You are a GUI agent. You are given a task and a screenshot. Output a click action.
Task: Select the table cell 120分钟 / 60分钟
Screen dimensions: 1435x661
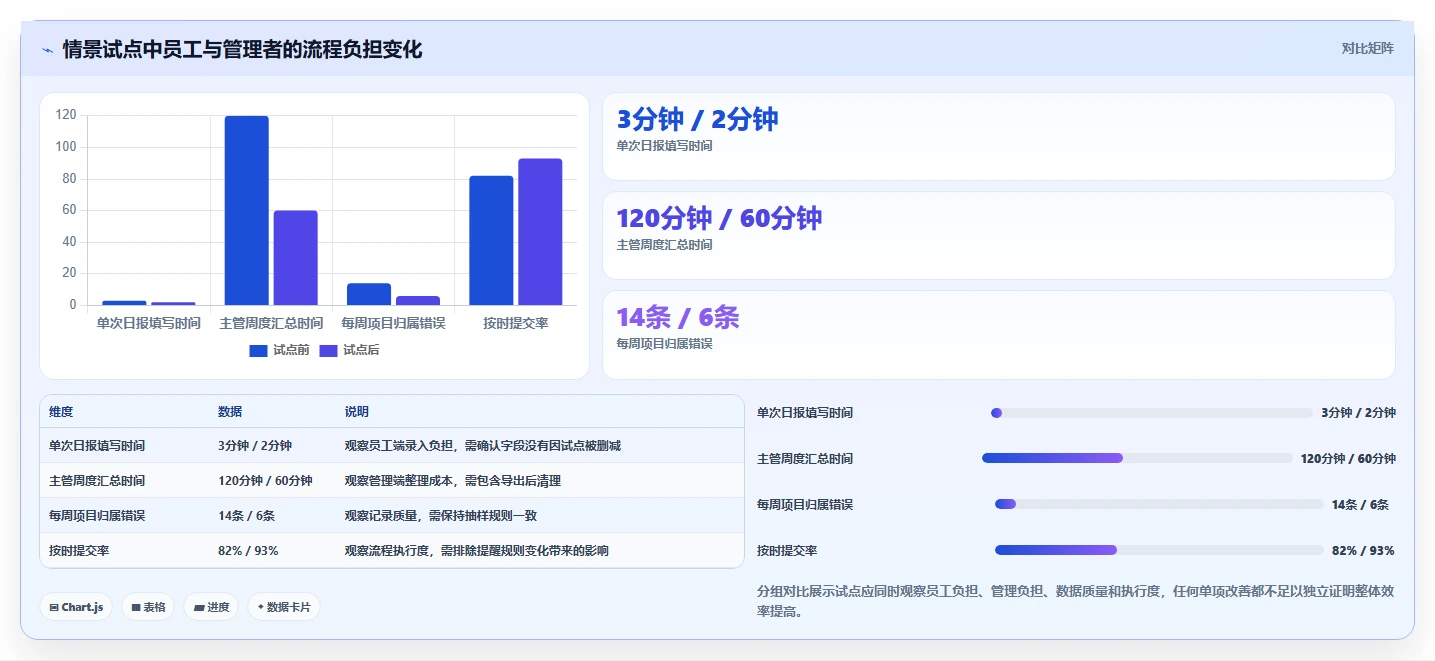point(265,481)
